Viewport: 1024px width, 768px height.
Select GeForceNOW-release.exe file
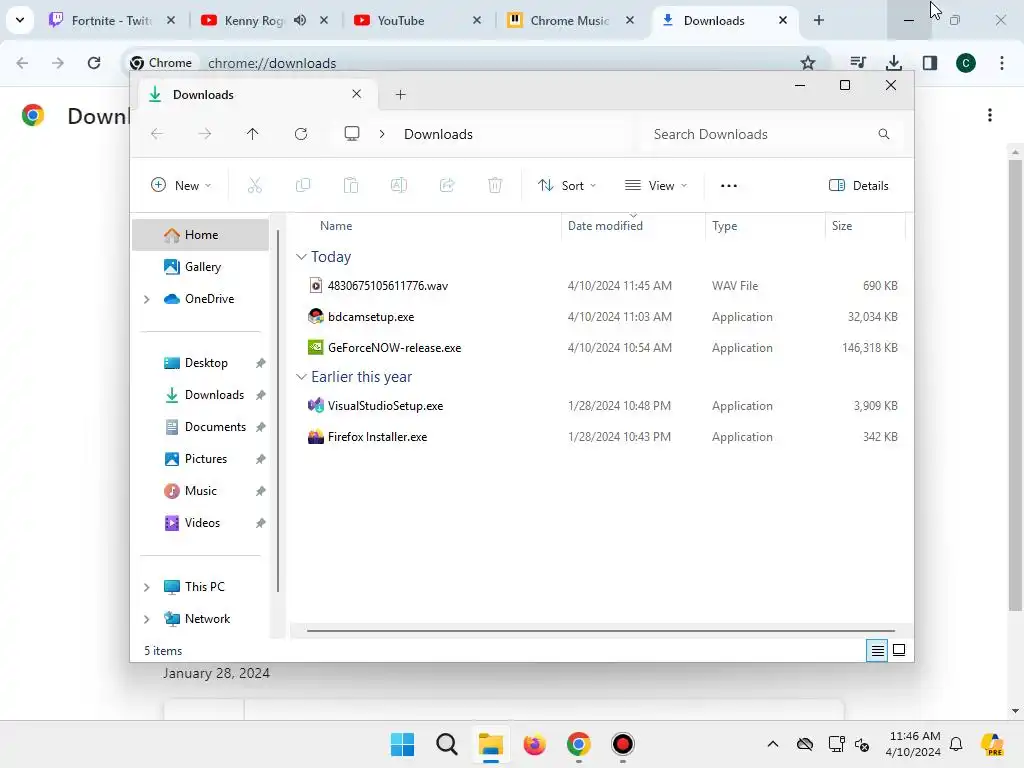tap(394, 348)
